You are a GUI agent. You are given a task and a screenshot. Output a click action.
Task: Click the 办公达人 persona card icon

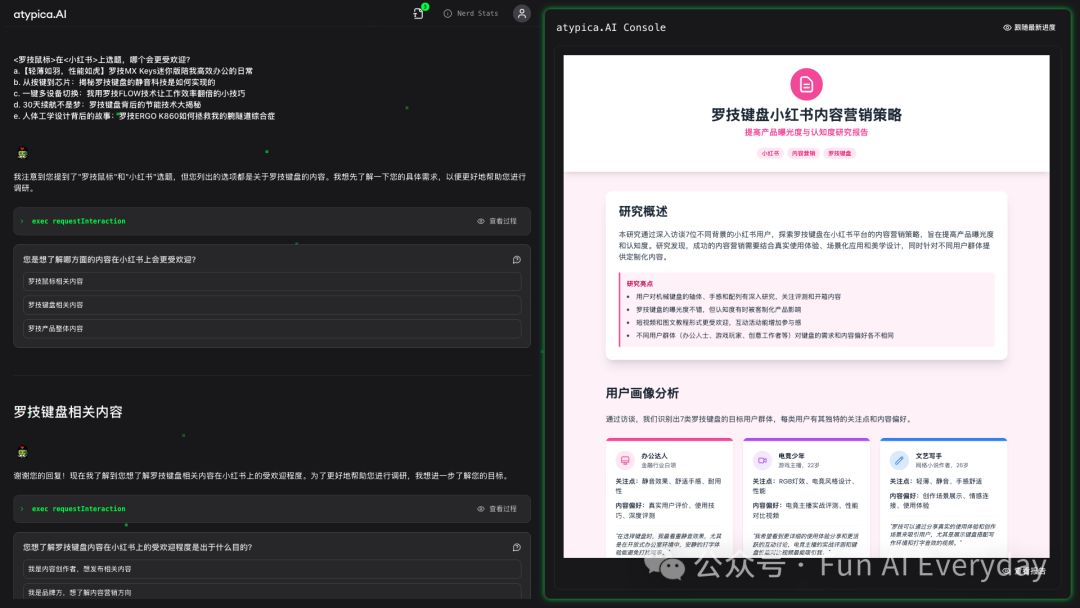pos(625,460)
